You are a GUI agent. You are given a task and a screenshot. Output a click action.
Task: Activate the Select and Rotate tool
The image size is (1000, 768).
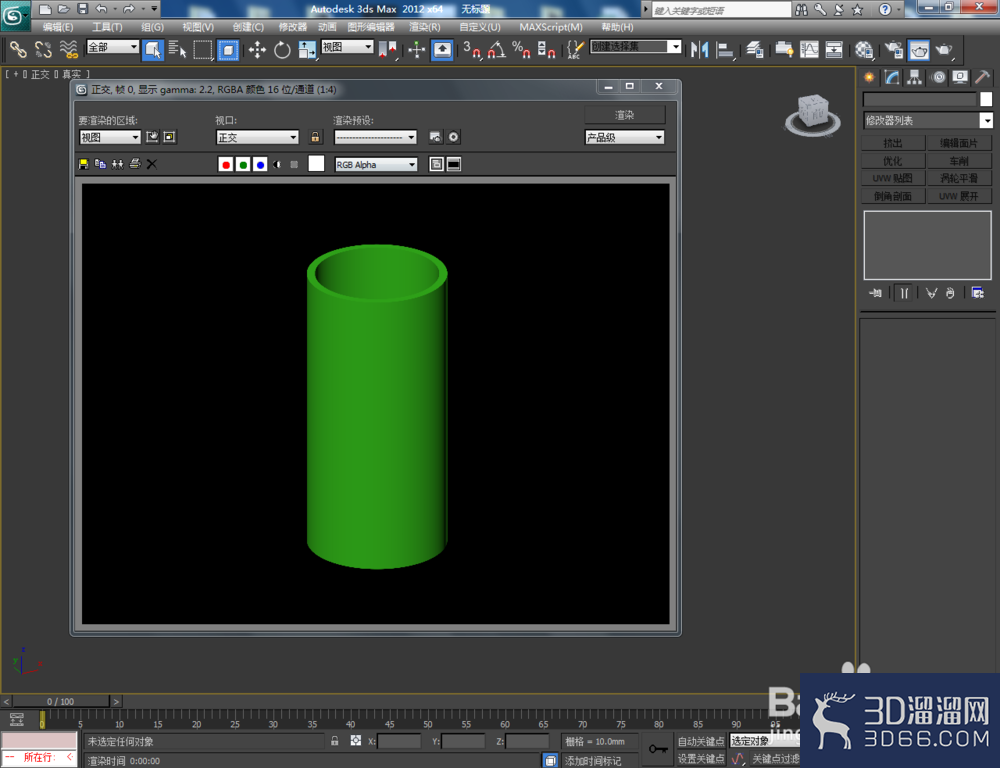click(x=282, y=50)
